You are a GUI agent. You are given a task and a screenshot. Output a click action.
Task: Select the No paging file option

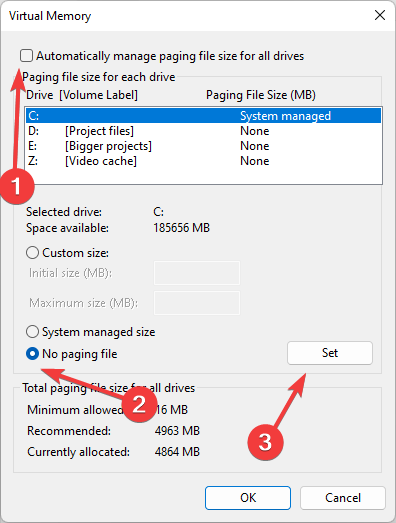(x=32, y=354)
